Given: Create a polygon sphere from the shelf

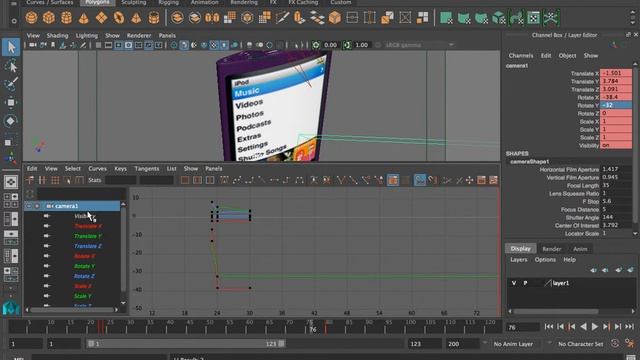Looking at the screenshot, I should (x=31, y=18).
